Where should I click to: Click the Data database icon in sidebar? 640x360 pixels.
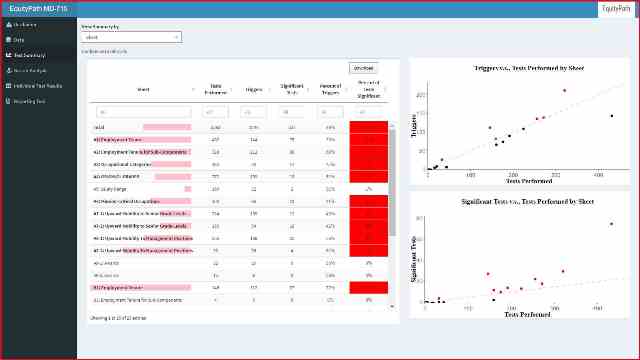(x=9, y=40)
